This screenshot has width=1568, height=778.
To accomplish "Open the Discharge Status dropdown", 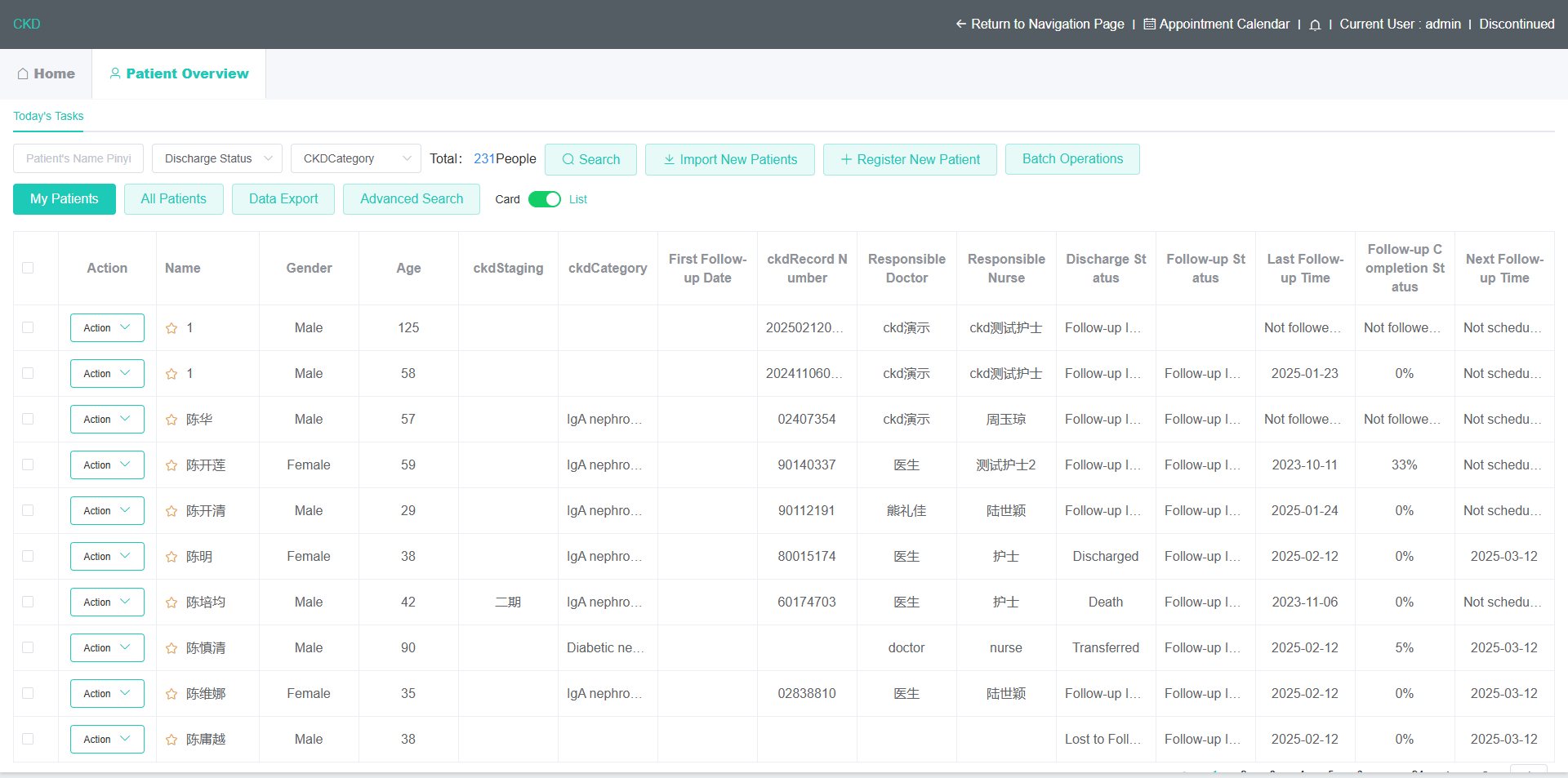I will tap(217, 158).
